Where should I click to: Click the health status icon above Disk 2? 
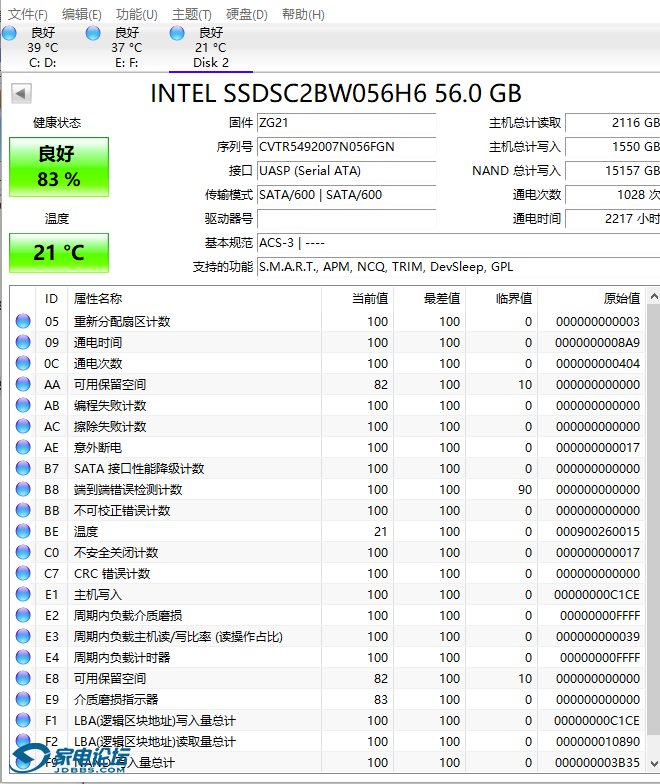(x=177, y=33)
